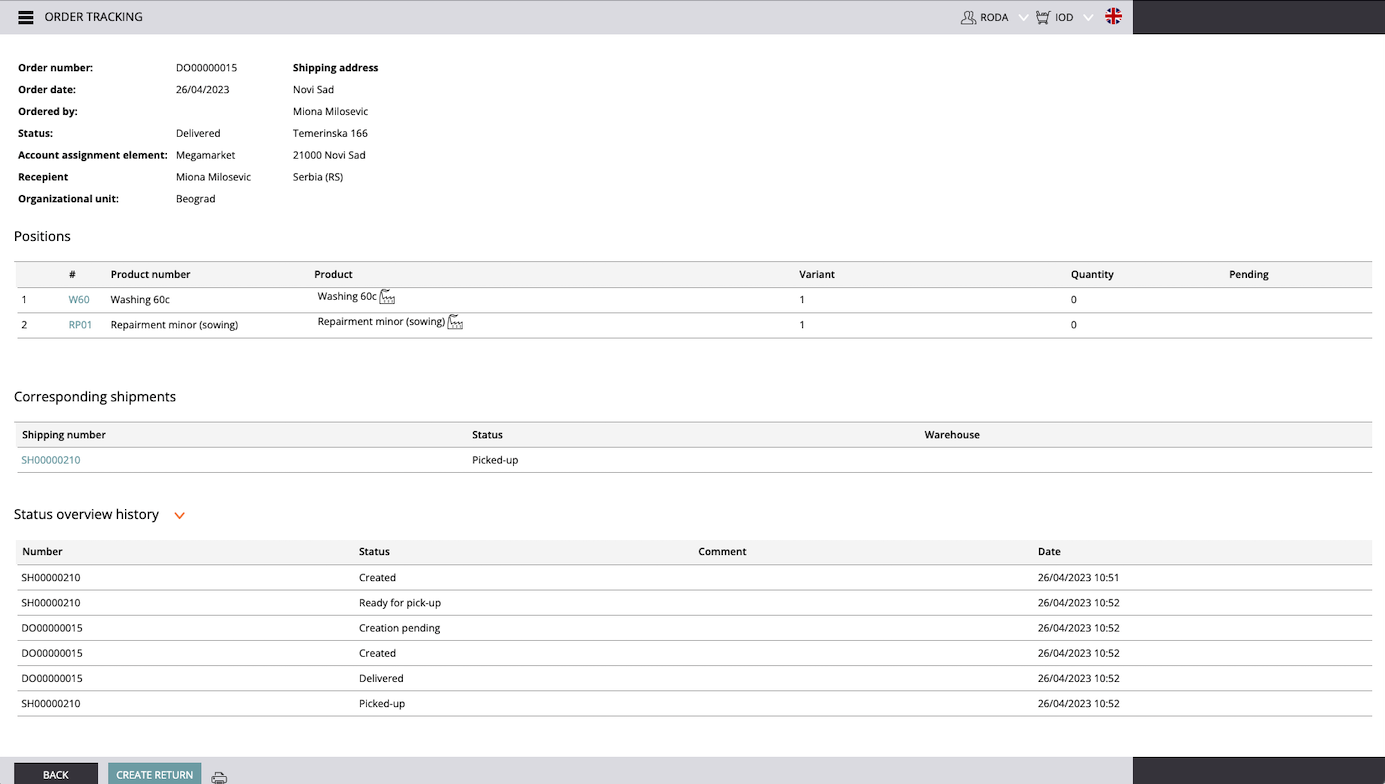Image resolution: width=1385 pixels, height=784 pixels.
Task: Open the RP01 product link
Action: click(x=80, y=325)
